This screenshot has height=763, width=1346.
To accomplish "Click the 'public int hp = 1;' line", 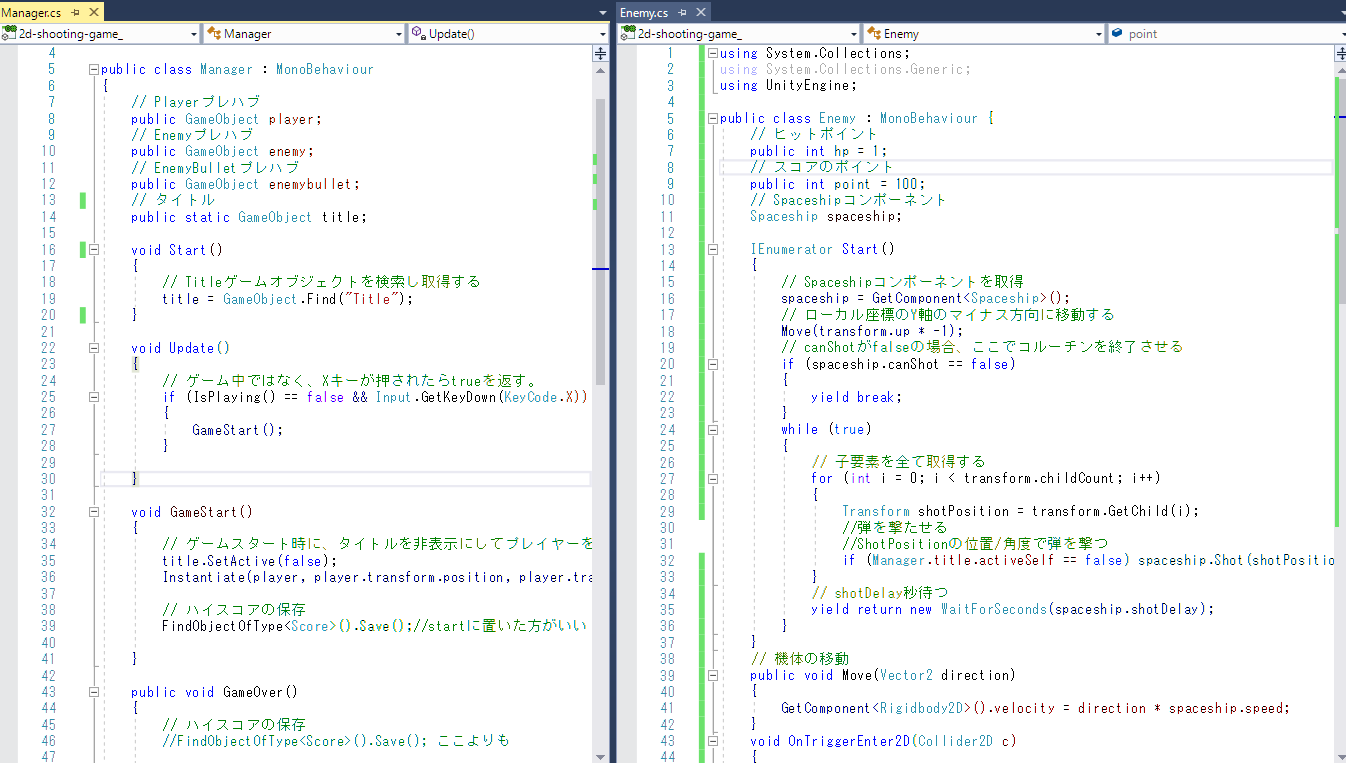I will coord(818,151).
